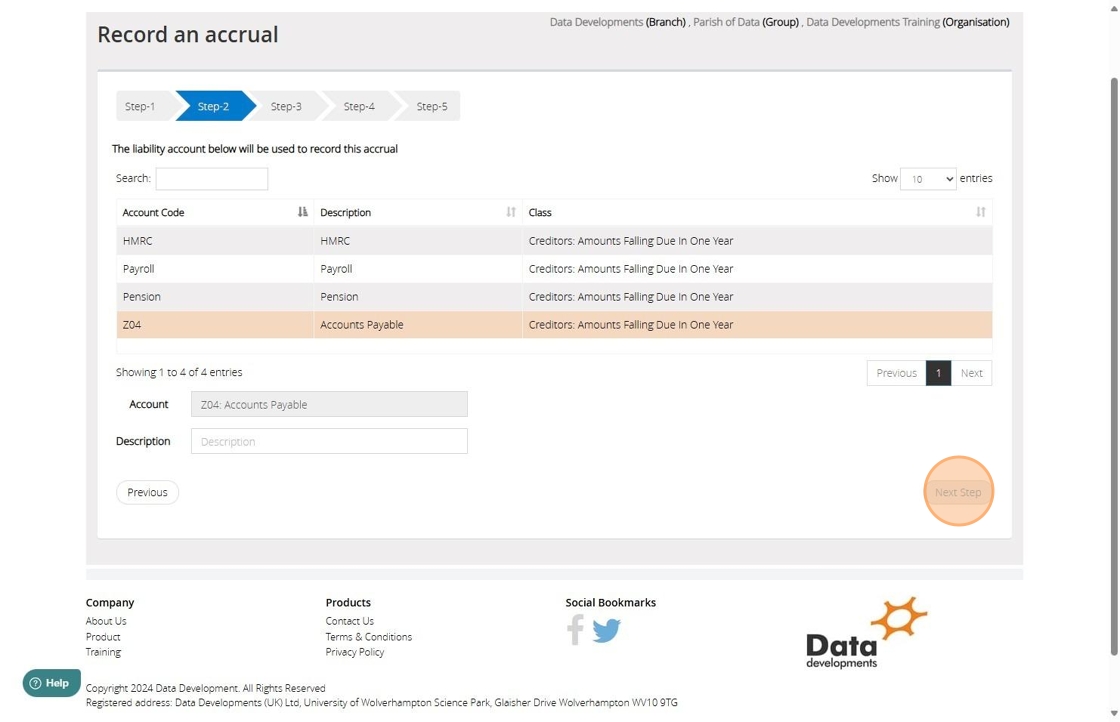Sort table by Description column icon
This screenshot has width=1120, height=722.
click(x=511, y=212)
